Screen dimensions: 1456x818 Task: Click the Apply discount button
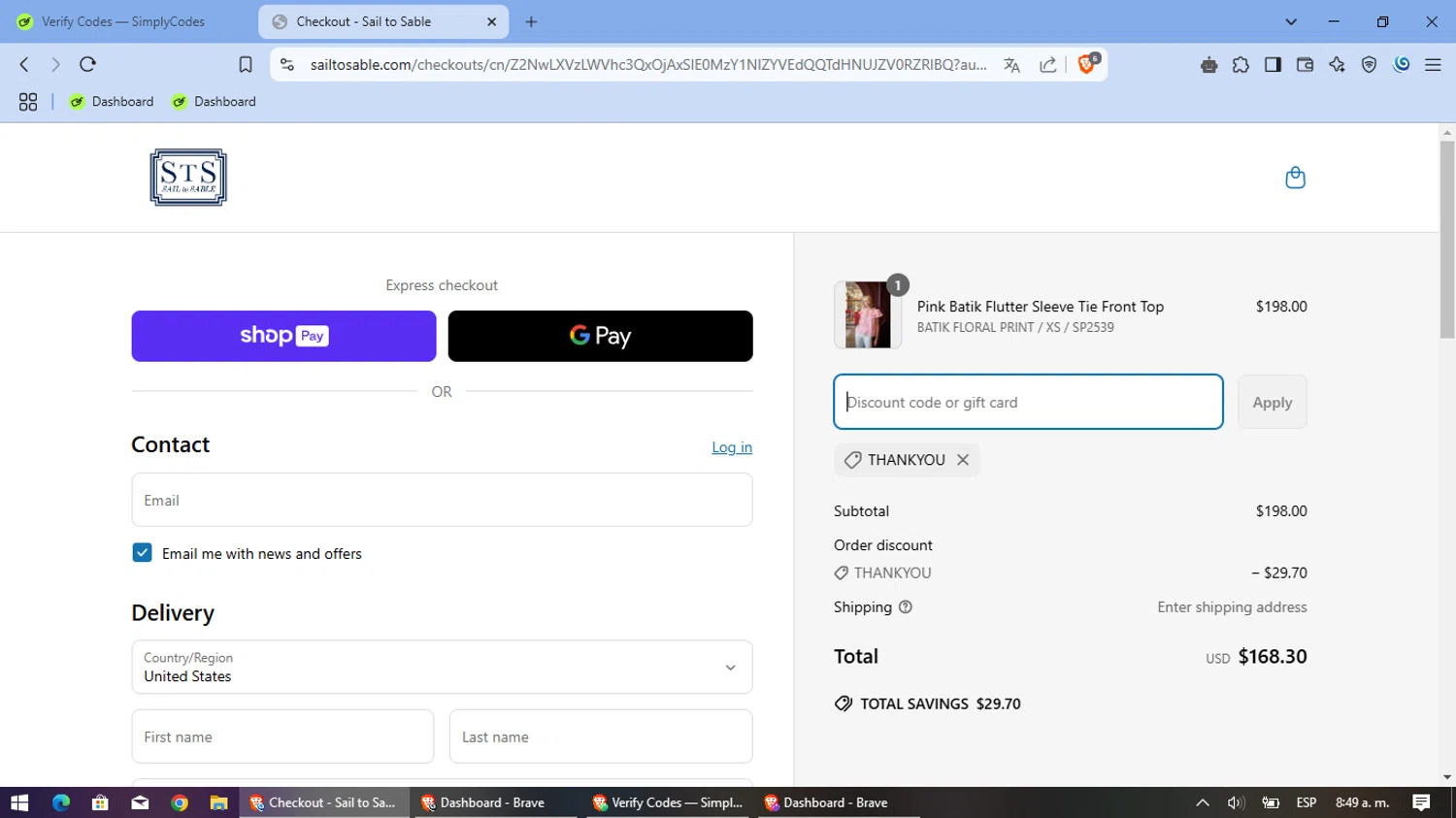click(1272, 402)
